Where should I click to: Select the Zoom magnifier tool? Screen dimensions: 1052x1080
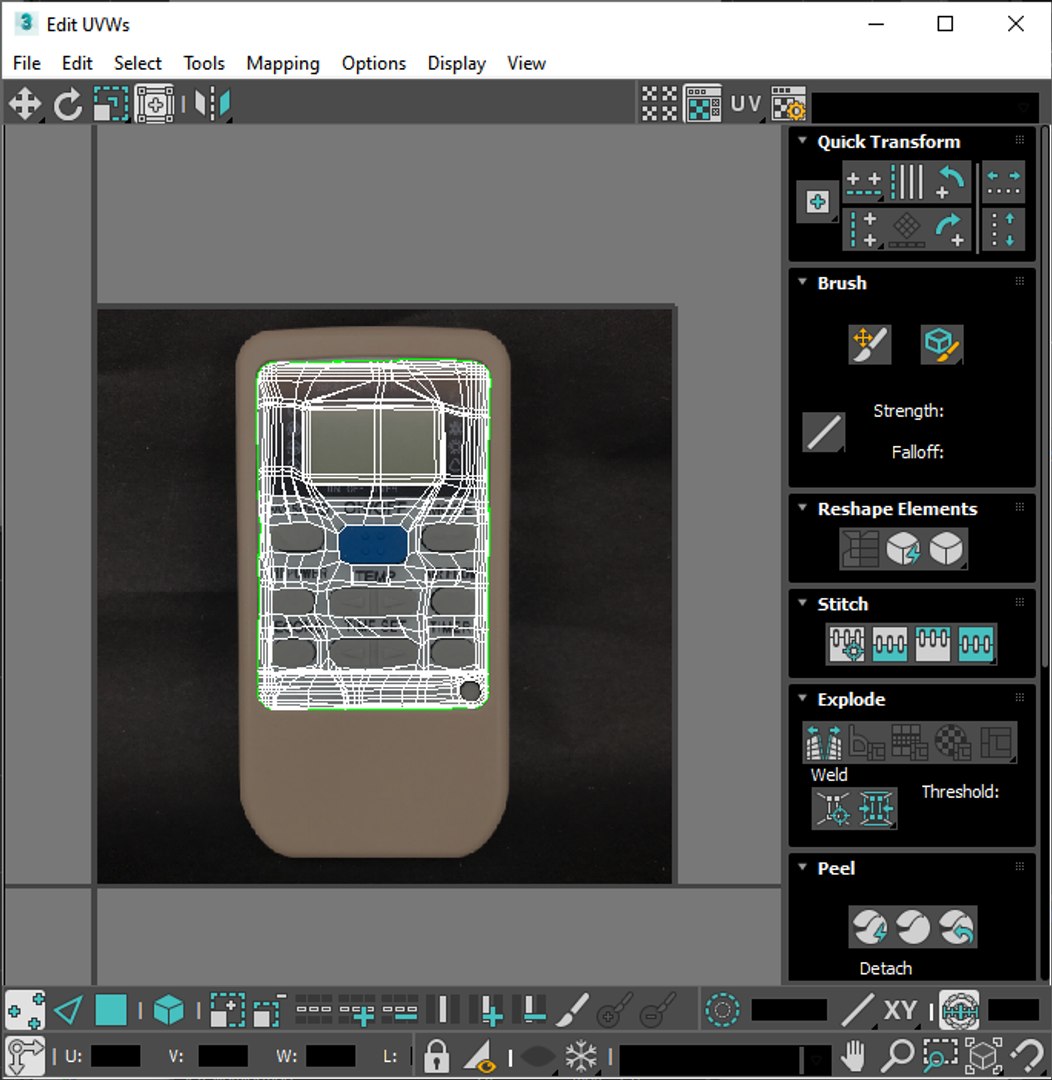point(897,1055)
